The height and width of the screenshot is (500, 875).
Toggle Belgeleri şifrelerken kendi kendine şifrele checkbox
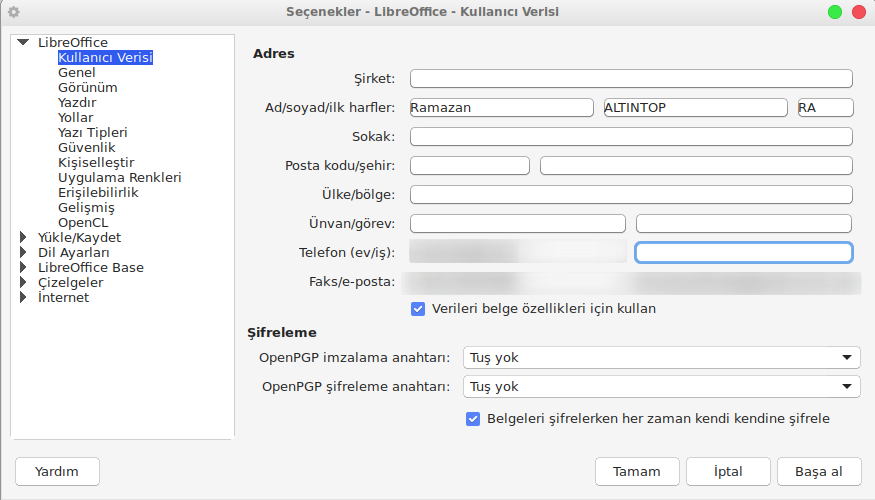pos(473,419)
